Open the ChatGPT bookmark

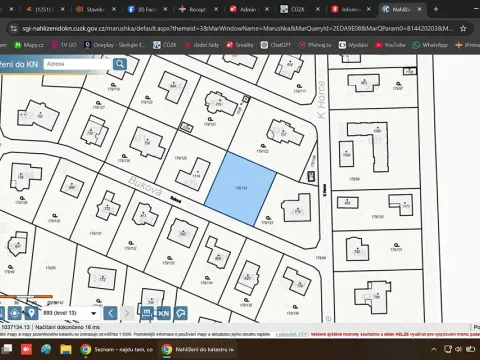click(276, 45)
